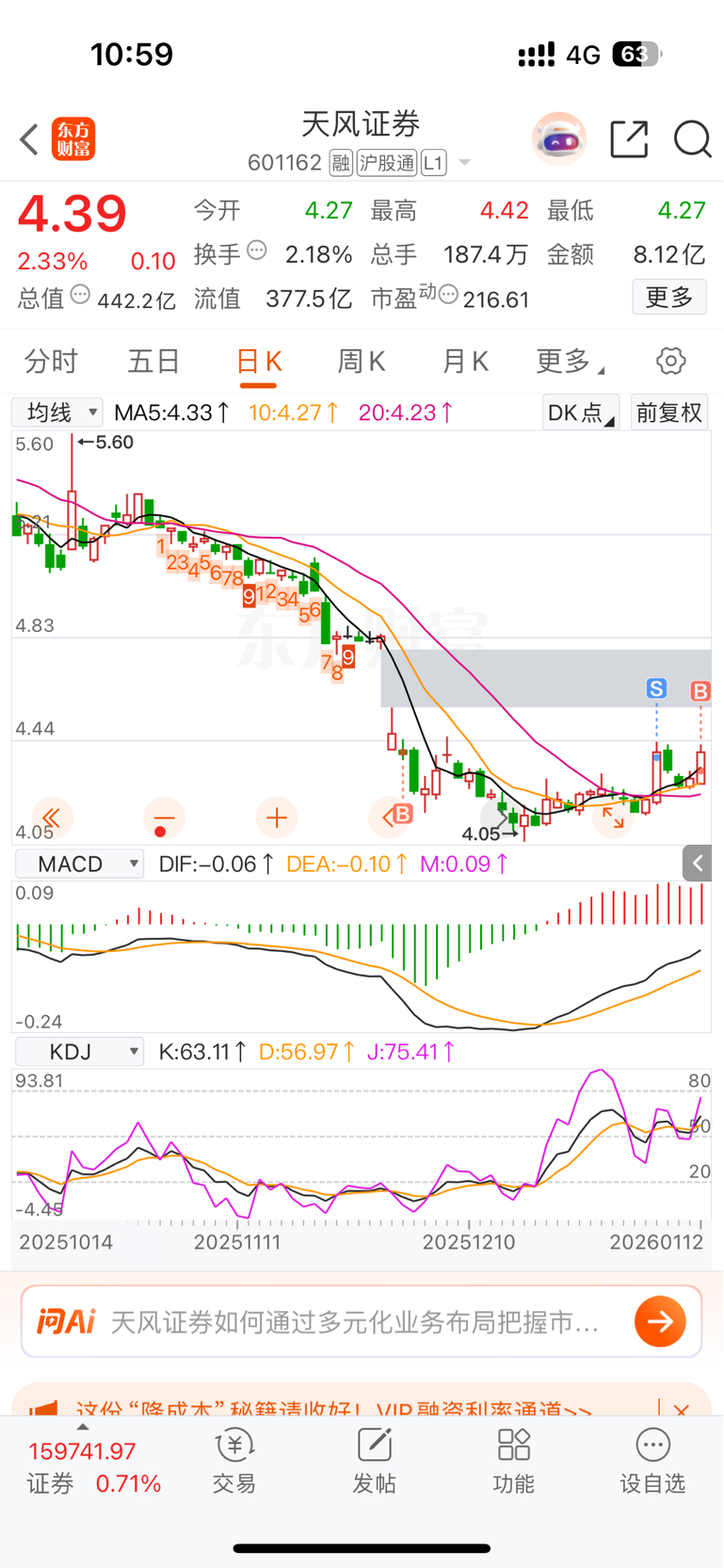Screen dimensions: 724x1568
Task: Tap the share icon
Action: coord(629,139)
